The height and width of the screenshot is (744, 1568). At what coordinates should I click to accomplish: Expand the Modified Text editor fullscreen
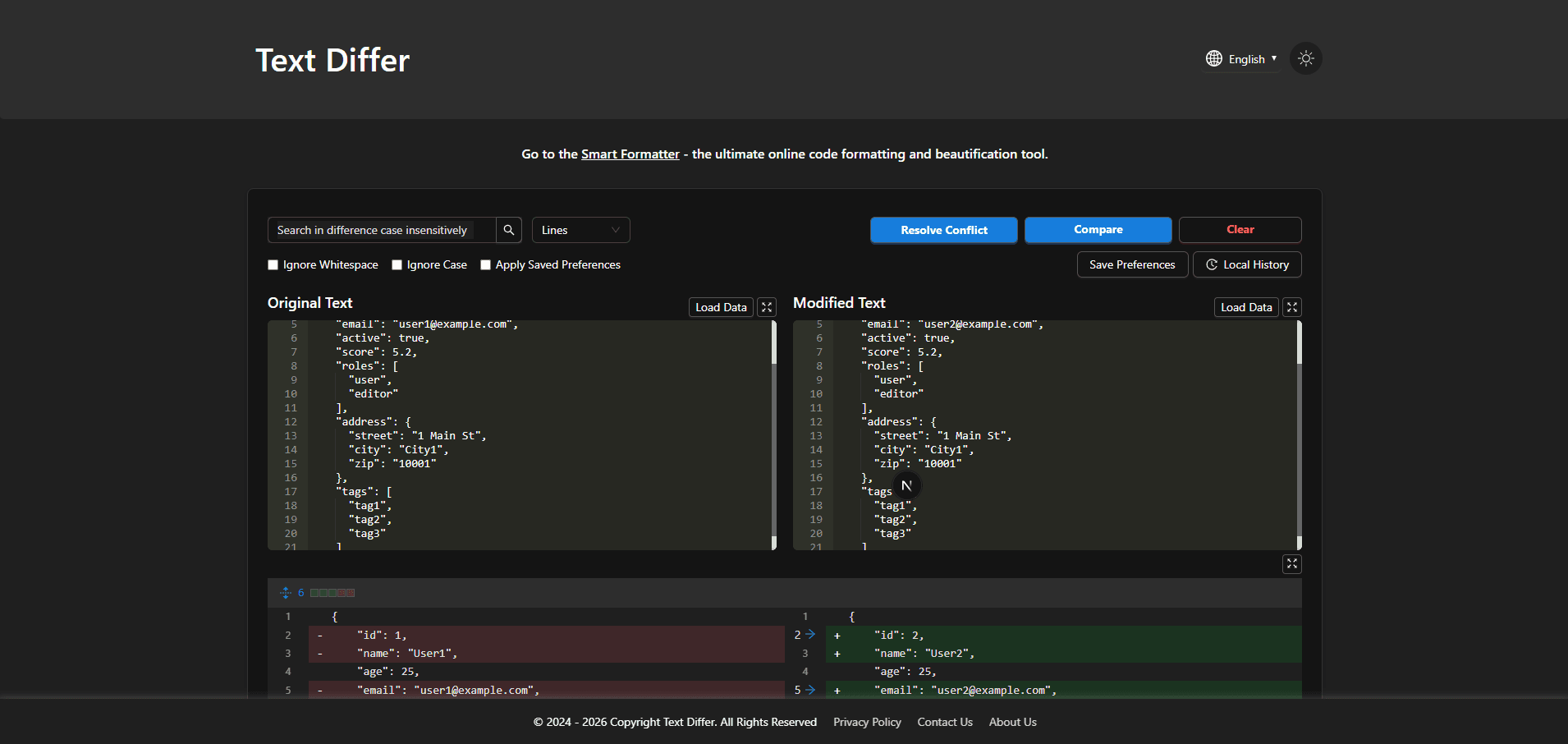coord(1291,307)
